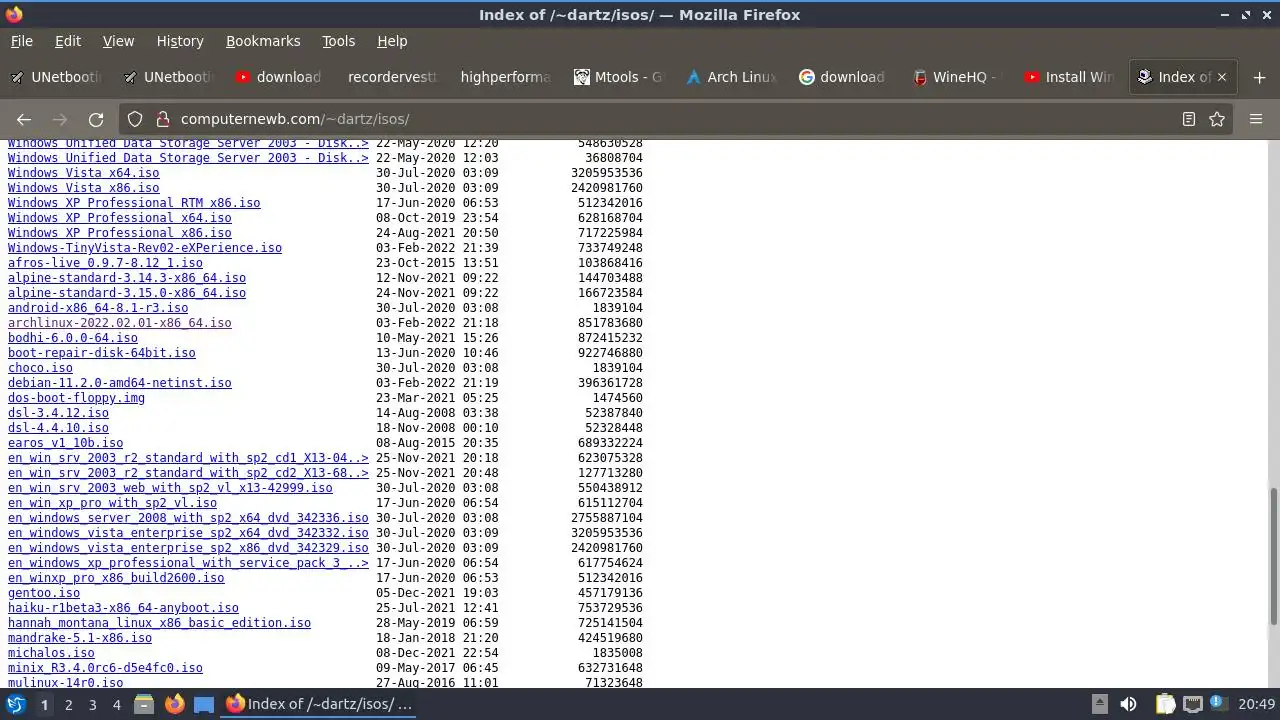Bookmark this page with the star

[x=1217, y=119]
